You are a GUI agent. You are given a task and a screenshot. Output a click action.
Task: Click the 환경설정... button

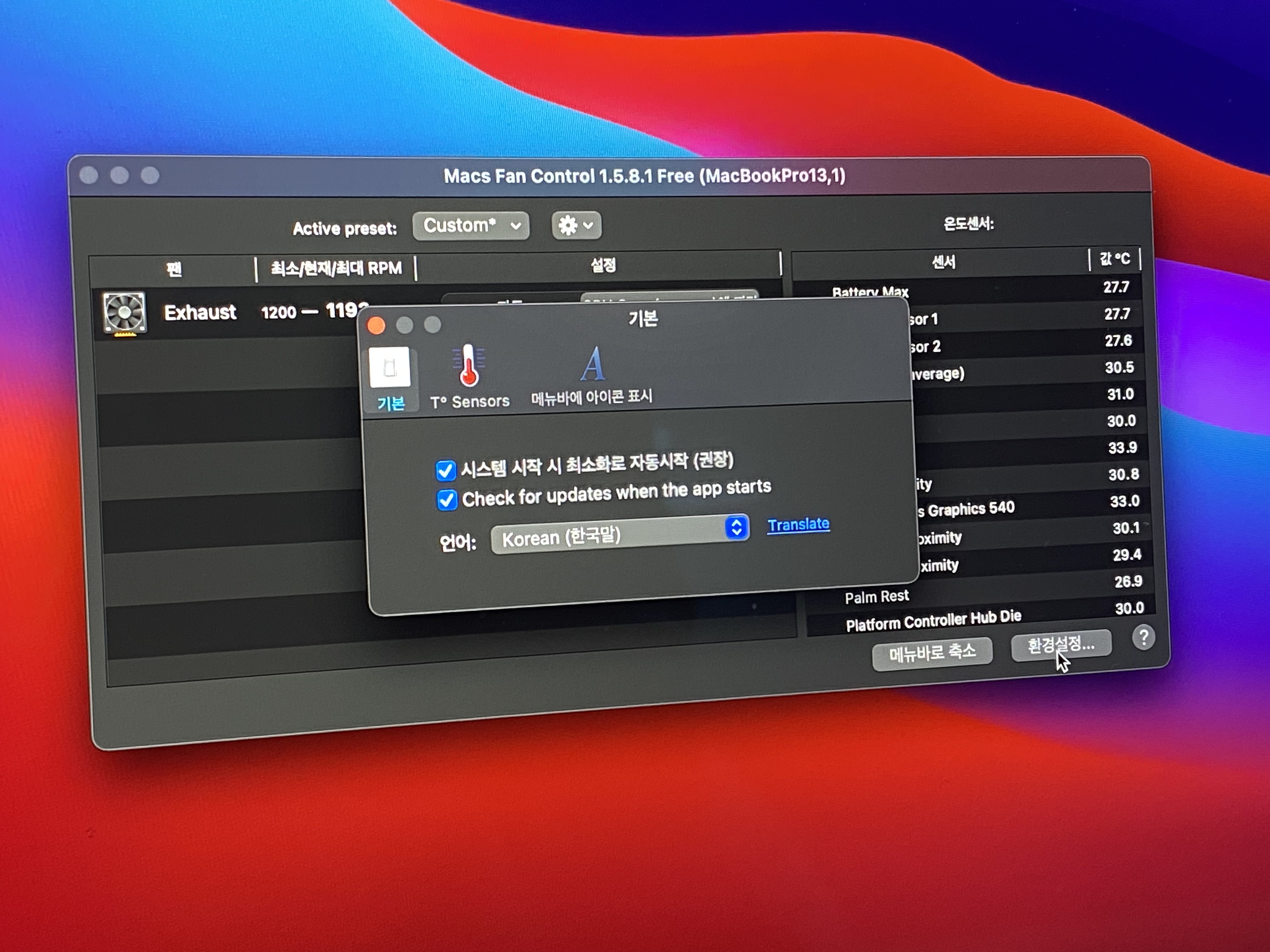point(1060,646)
